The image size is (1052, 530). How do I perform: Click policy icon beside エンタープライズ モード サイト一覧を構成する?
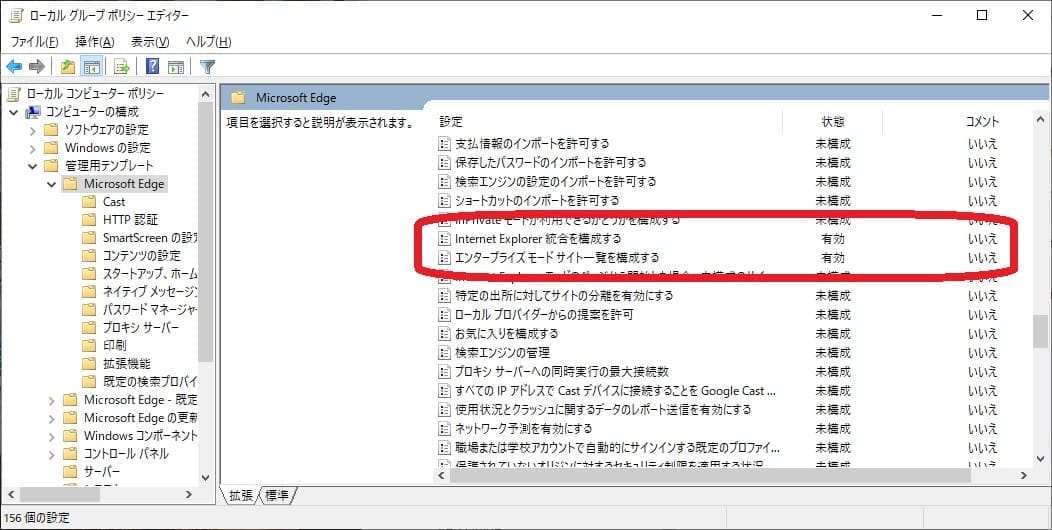(x=444, y=258)
